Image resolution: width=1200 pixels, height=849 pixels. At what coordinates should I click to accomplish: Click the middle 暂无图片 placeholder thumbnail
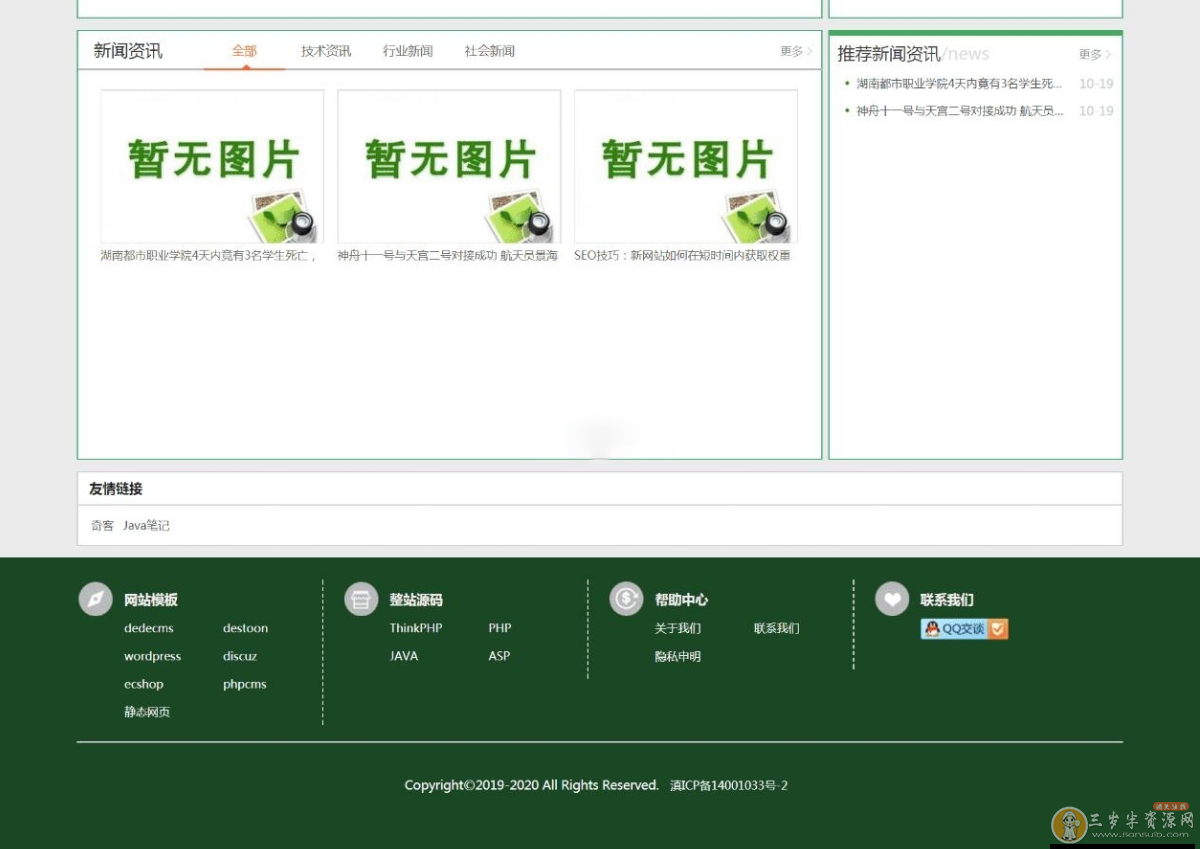tap(448, 166)
